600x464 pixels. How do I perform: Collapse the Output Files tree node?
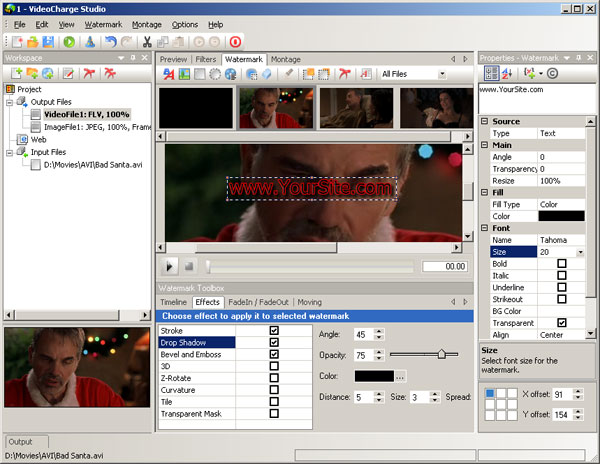pos(10,103)
